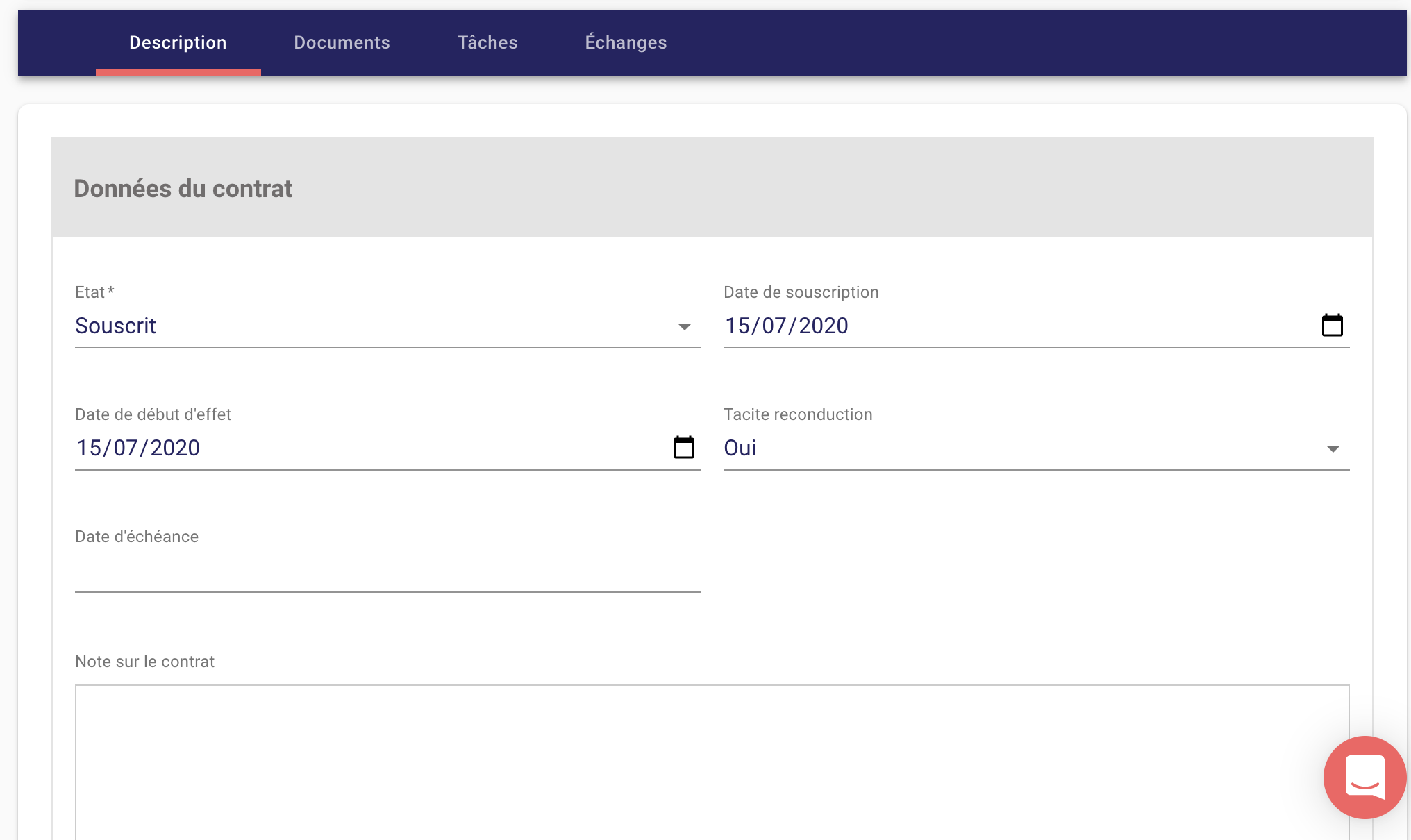The width and height of the screenshot is (1411, 840).
Task: Click the Oui value in Tacite reconduction
Action: click(x=740, y=448)
